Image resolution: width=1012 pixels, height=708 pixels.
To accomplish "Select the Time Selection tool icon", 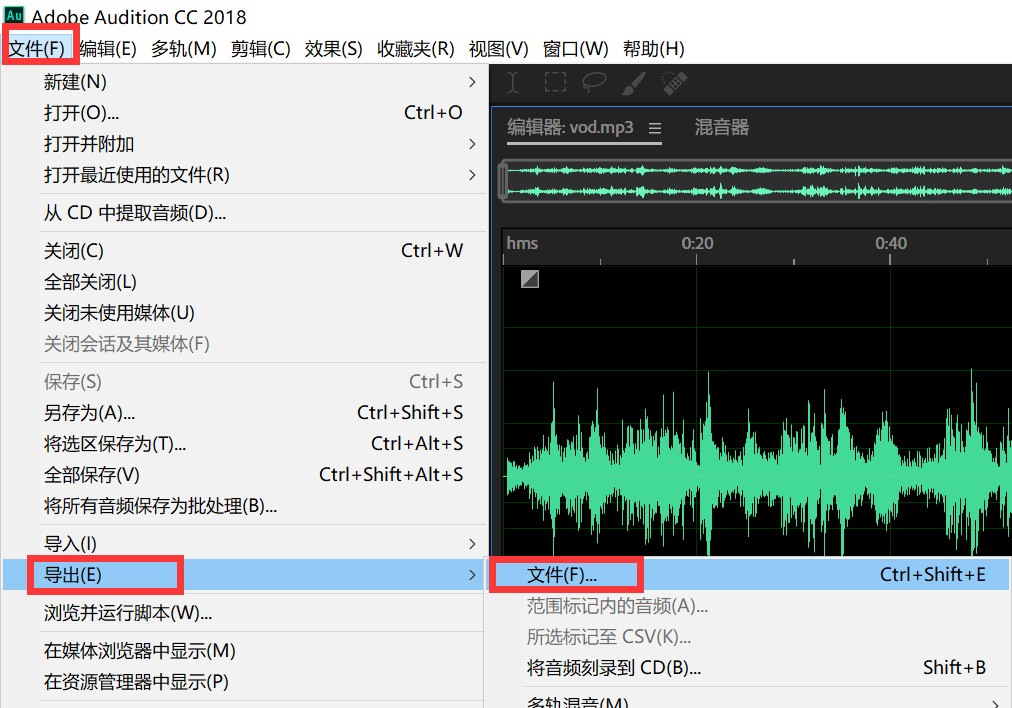I will [513, 82].
